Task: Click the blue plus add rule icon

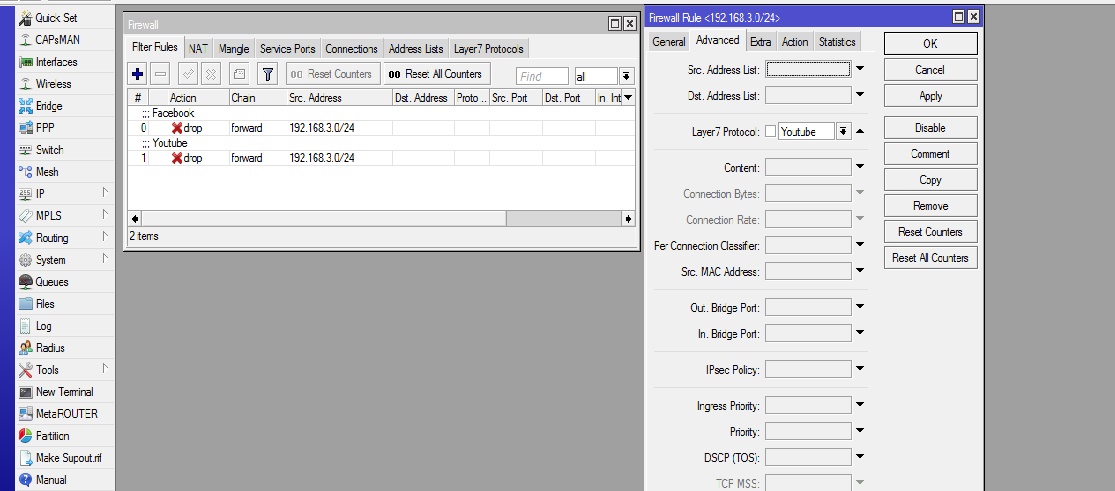Action: [x=138, y=74]
